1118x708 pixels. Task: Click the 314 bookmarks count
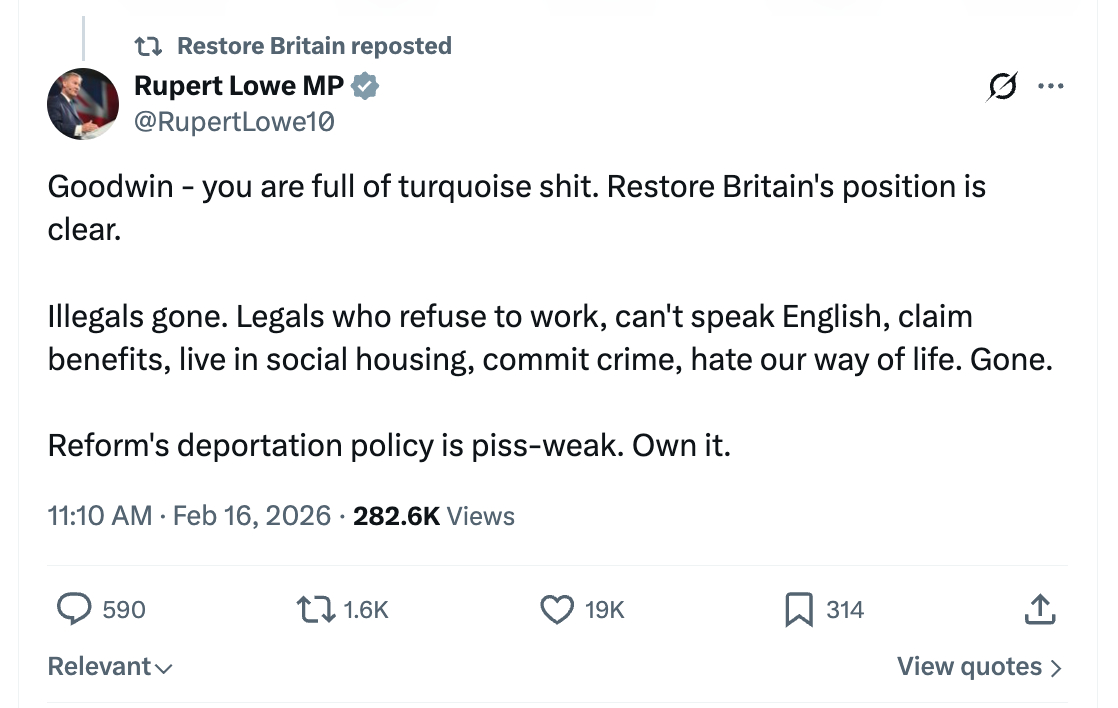(845, 609)
